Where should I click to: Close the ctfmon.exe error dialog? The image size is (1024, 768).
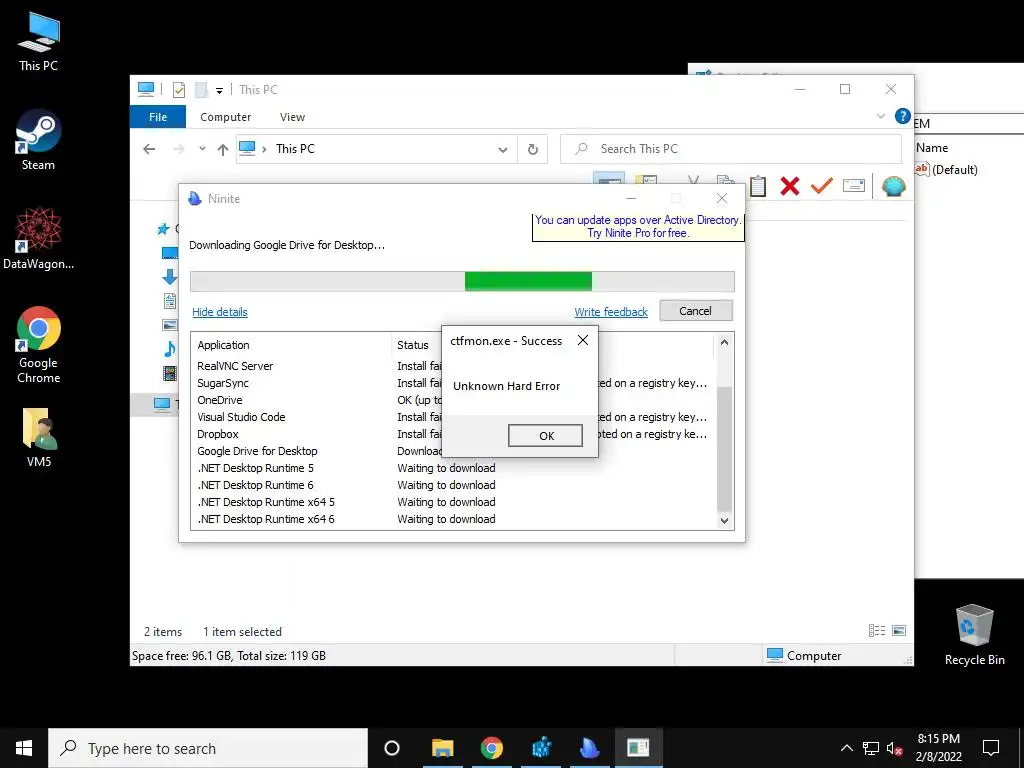pos(583,340)
